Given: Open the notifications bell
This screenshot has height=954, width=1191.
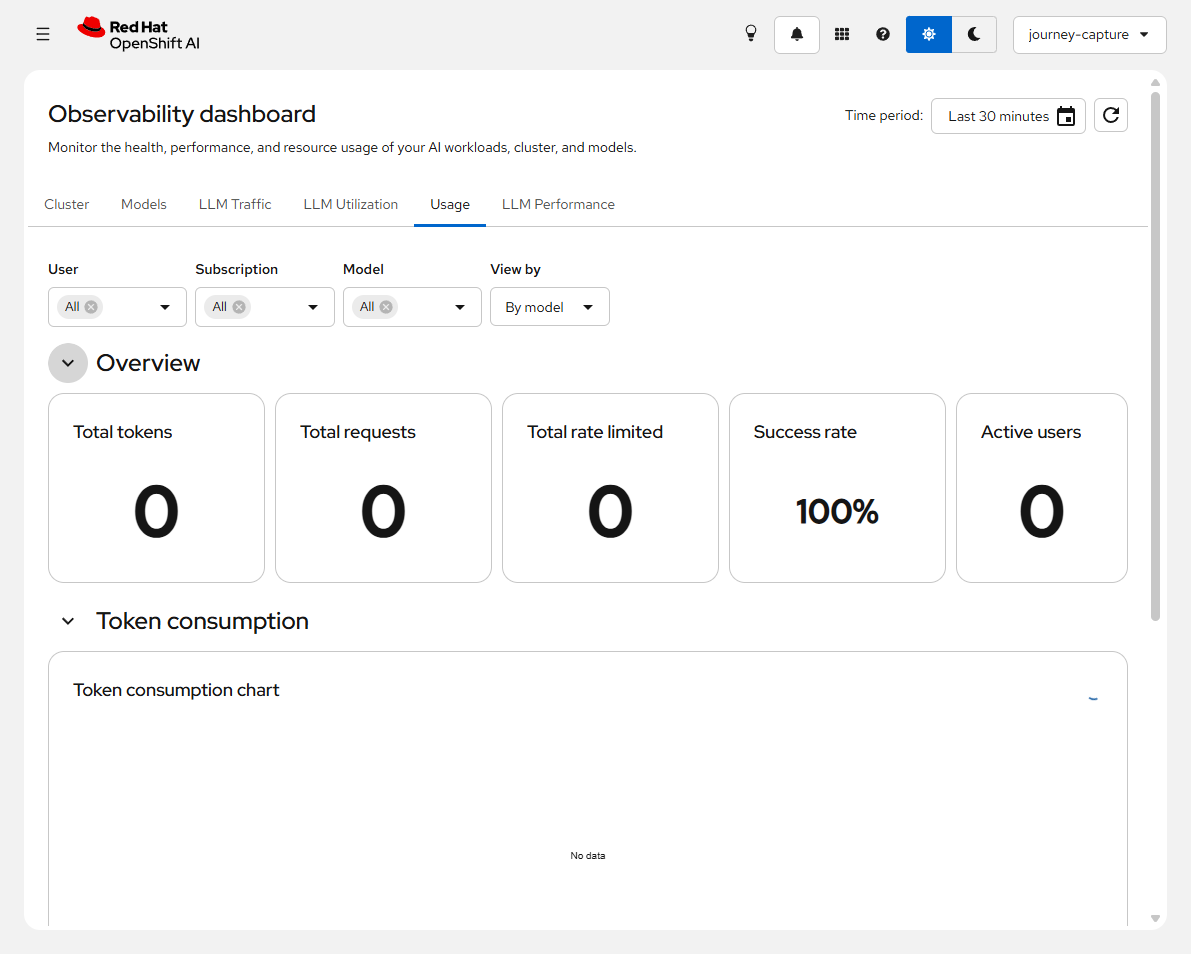Looking at the screenshot, I should 797,34.
